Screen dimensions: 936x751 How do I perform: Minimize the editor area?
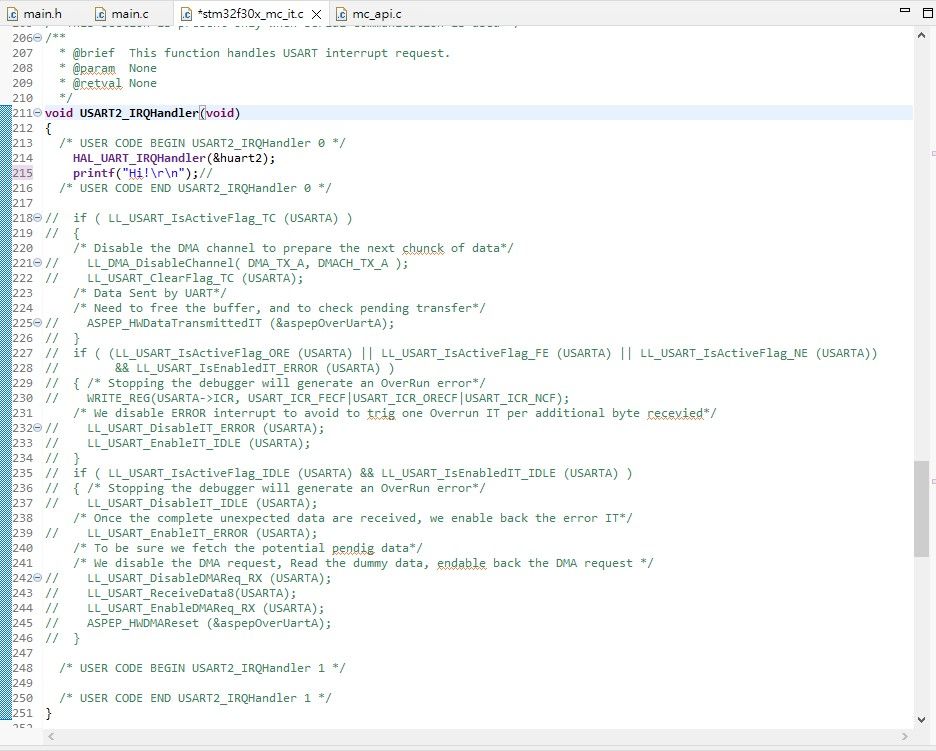(904, 11)
